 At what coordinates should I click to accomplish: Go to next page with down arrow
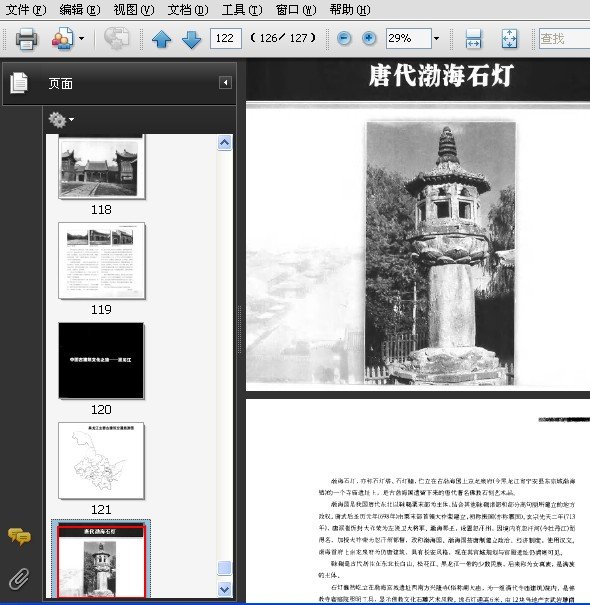pyautogui.click(x=191, y=39)
